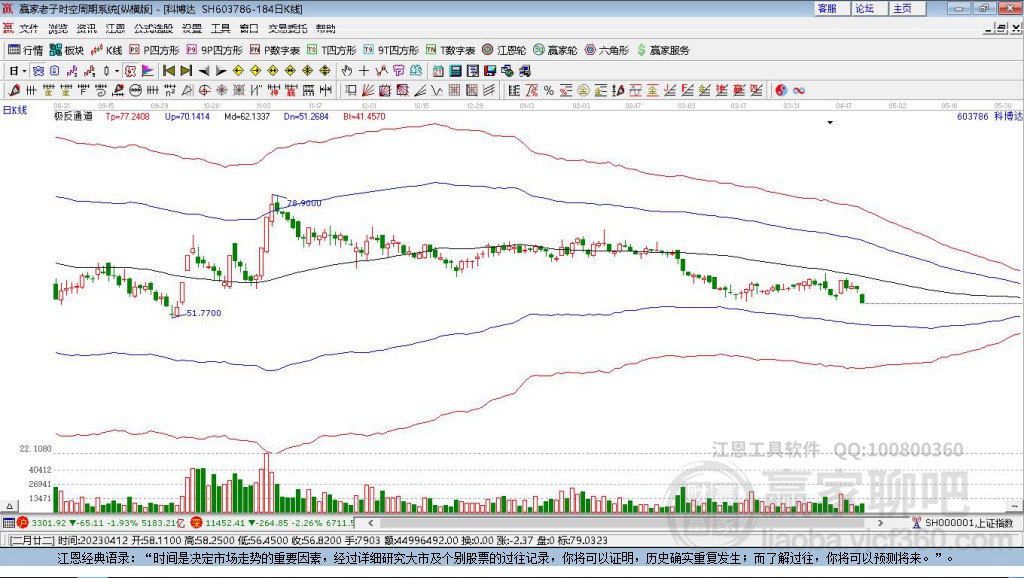Open the 江恩 menu
Screen dimensions: 1024x578
[115, 28]
